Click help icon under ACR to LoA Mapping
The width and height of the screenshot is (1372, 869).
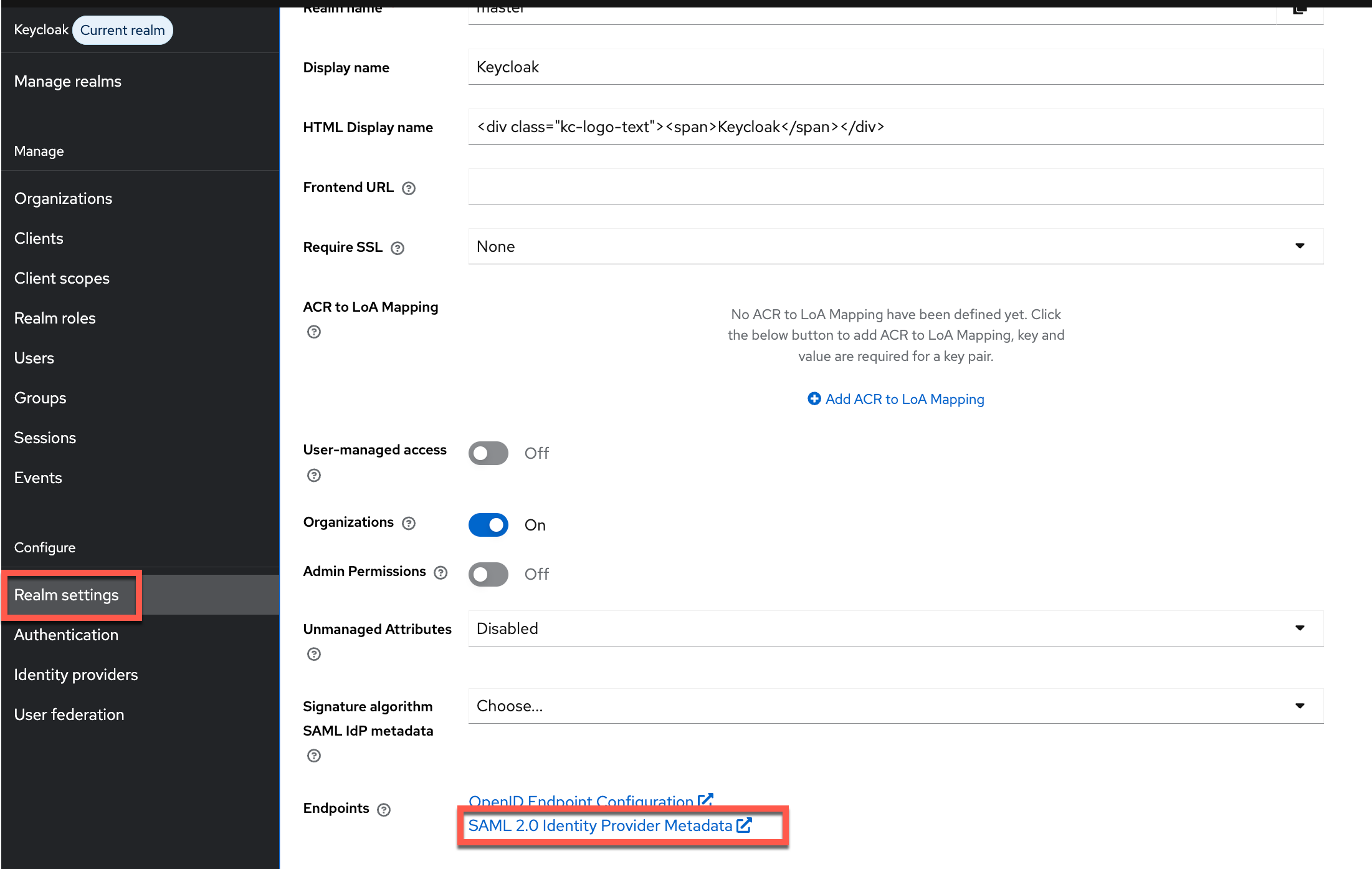(x=314, y=332)
